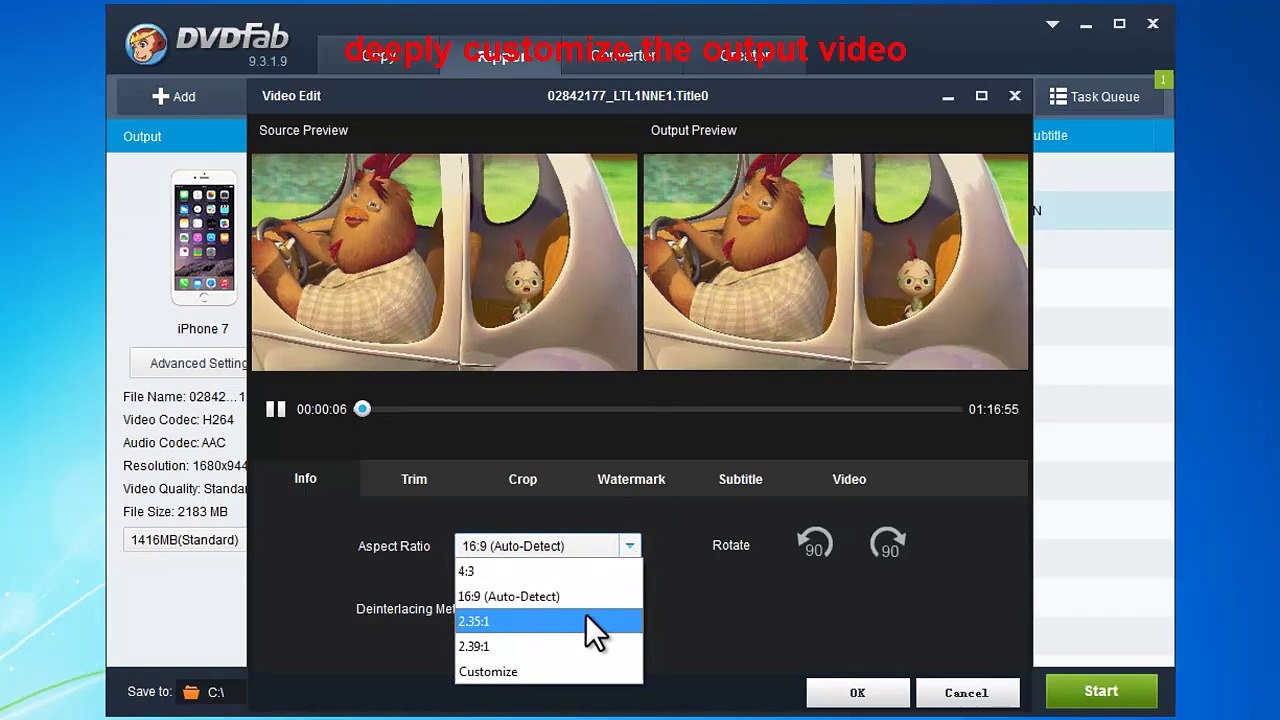The width and height of the screenshot is (1280, 720).
Task: Select 16:9 (Auto-Detect) from the list
Action: pos(548,596)
